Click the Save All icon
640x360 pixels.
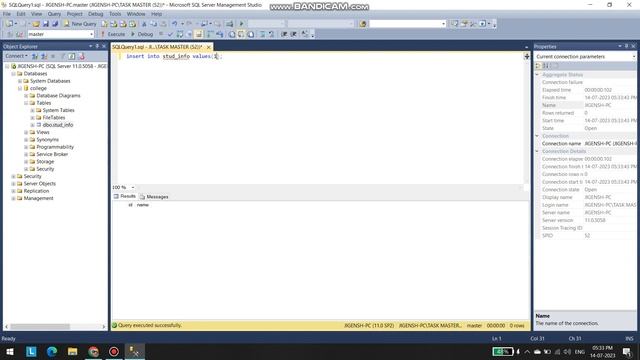pyautogui.click(x=55, y=24)
